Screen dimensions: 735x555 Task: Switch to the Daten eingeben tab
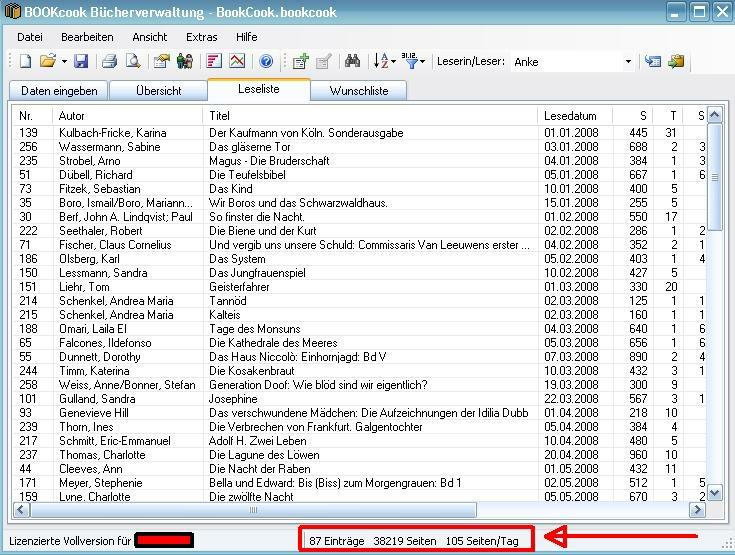tap(59, 91)
